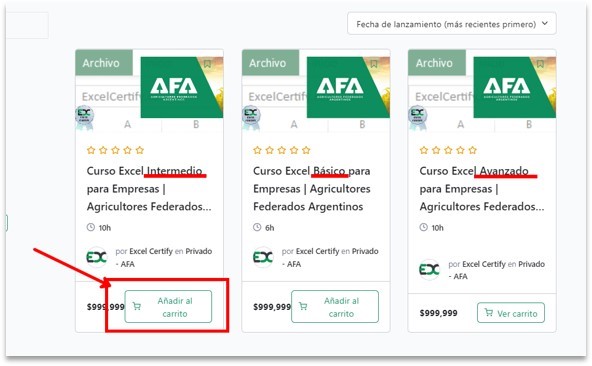
Task: Bookmark the Excel Intermedio course
Action: [x=207, y=64]
